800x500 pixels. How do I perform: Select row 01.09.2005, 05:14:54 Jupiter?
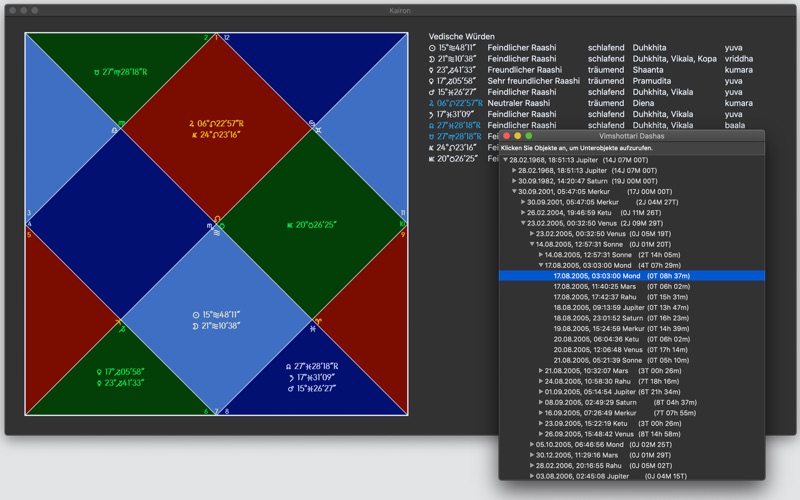[632, 392]
